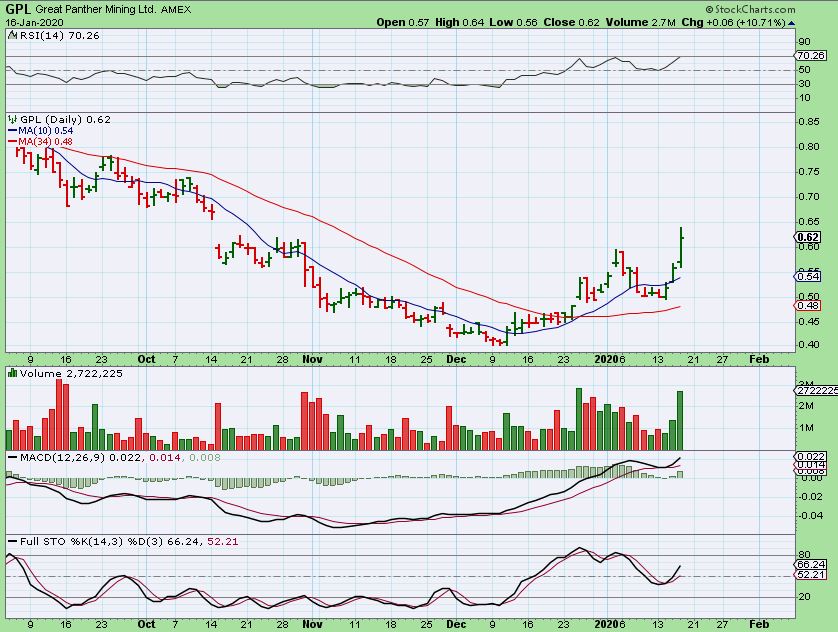Click the latest green price bar on chart
Viewport: 838px width, 632px height.
pos(681,247)
